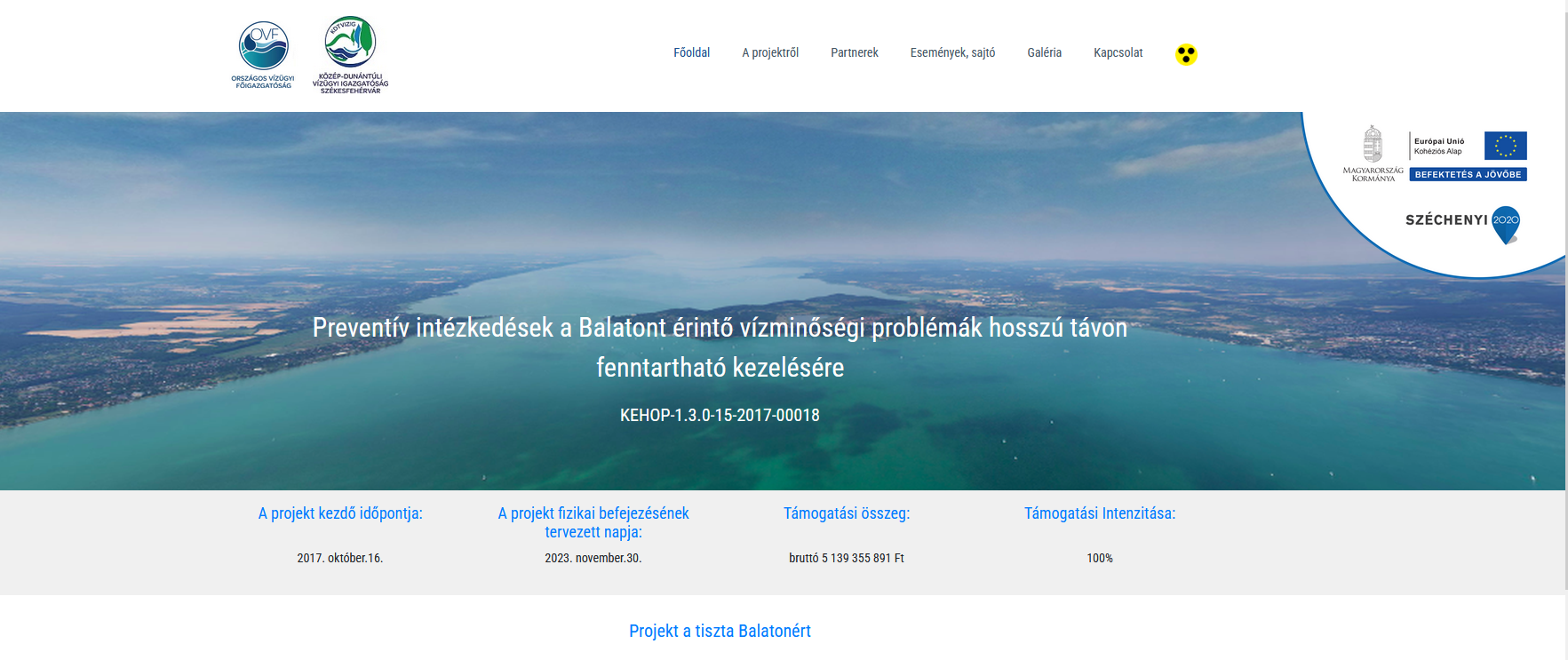Toggle the yellow accessibility contrast icon
The height and width of the screenshot is (660, 1568).
click(1186, 54)
